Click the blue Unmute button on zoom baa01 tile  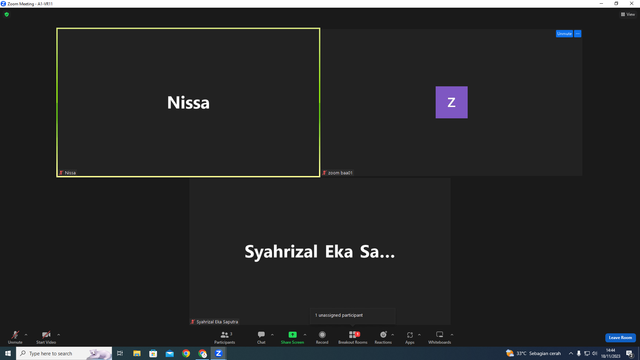coord(564,34)
